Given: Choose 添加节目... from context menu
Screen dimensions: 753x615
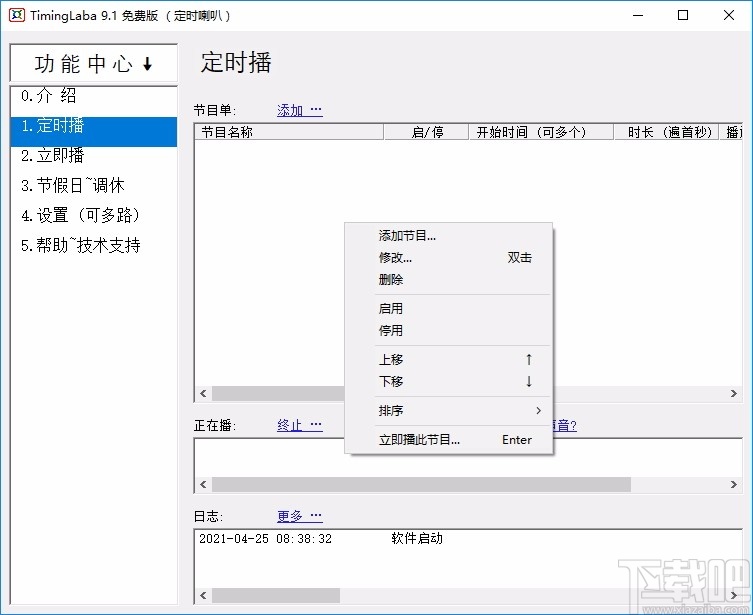Looking at the screenshot, I should (x=449, y=236).
